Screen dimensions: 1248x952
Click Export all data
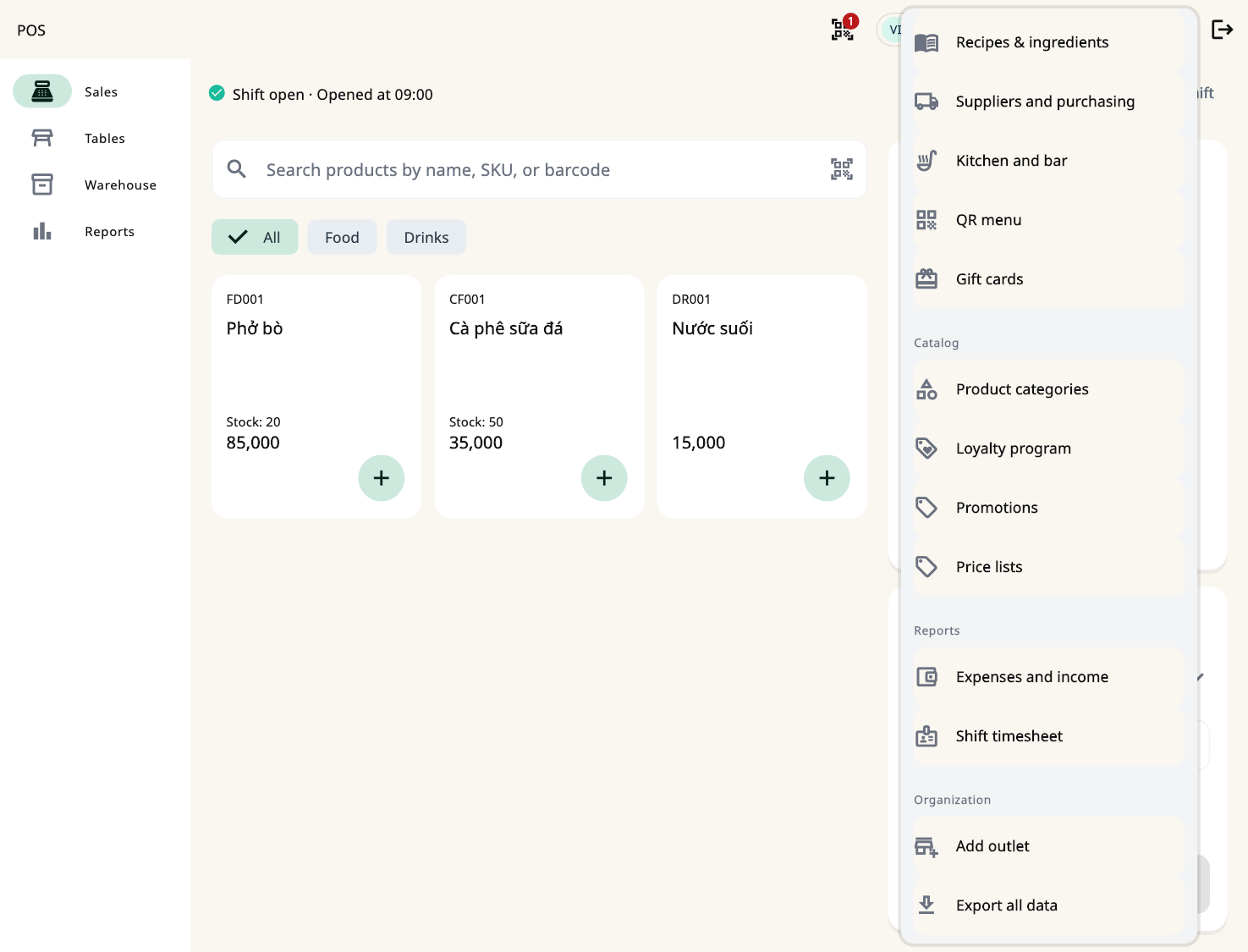click(1049, 905)
